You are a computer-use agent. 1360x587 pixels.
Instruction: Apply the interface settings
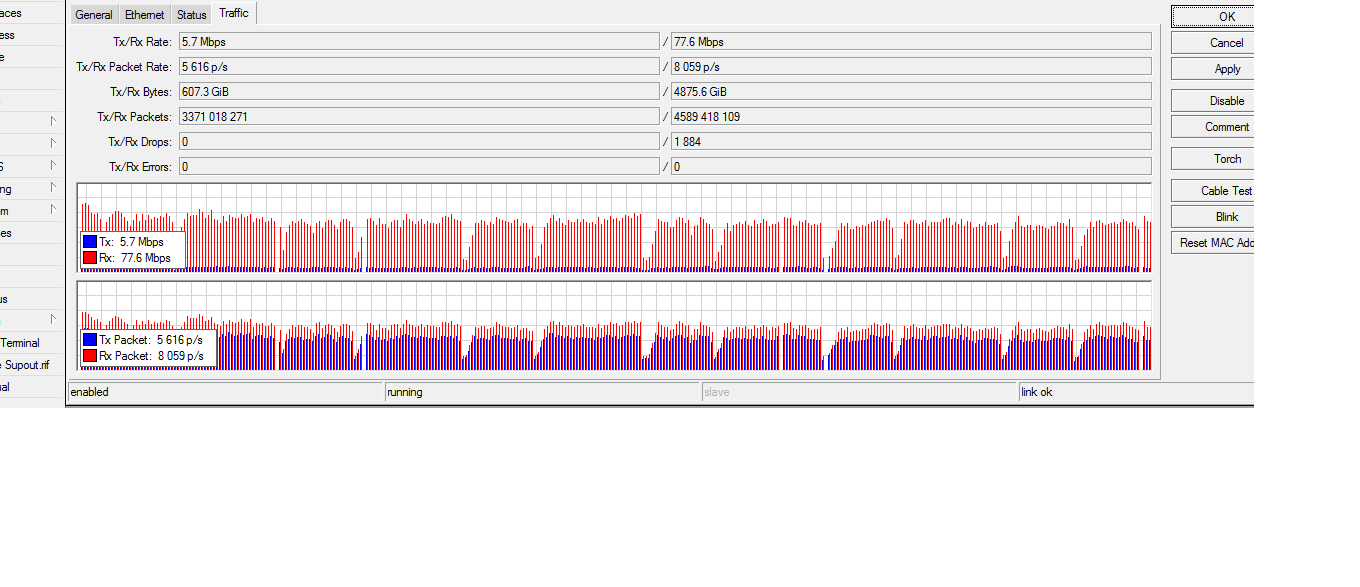coord(1212,69)
